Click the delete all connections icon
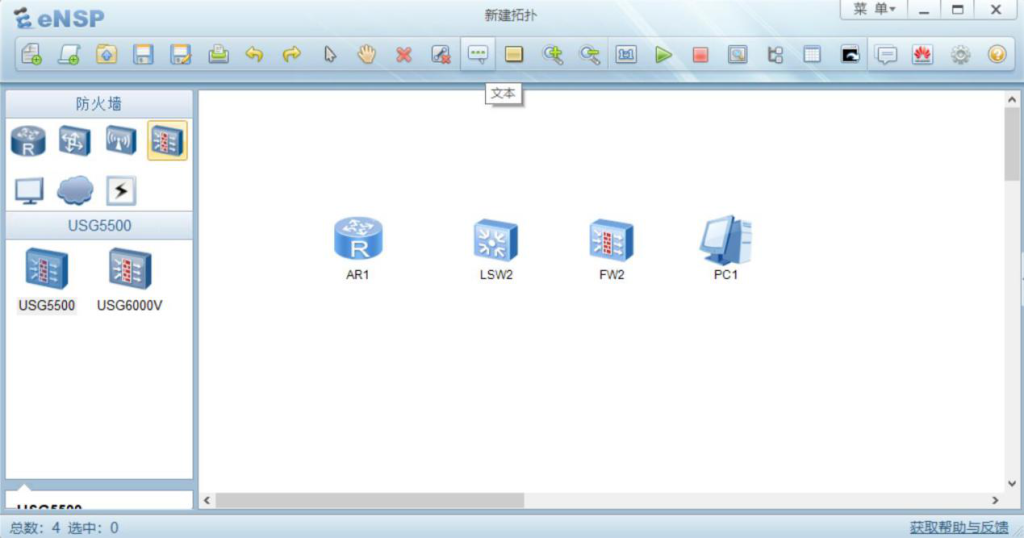The width and height of the screenshot is (1024, 538). coord(441,54)
